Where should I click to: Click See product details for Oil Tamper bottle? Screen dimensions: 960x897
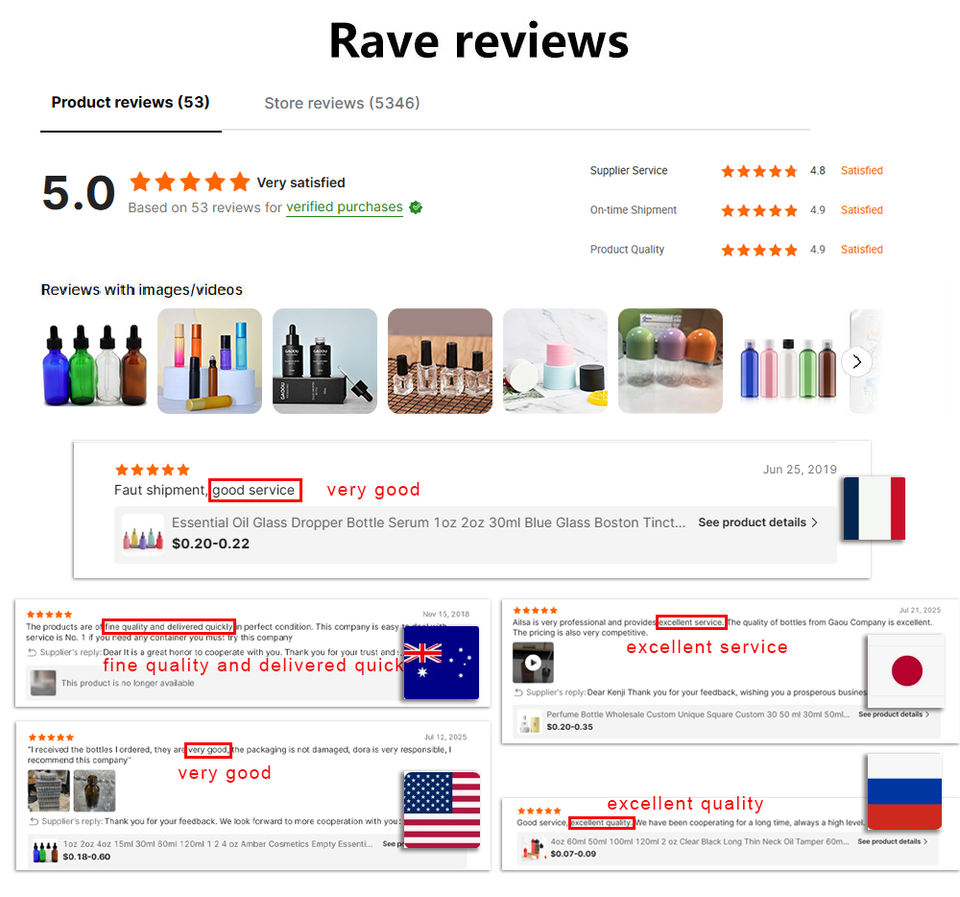pyautogui.click(x=893, y=841)
